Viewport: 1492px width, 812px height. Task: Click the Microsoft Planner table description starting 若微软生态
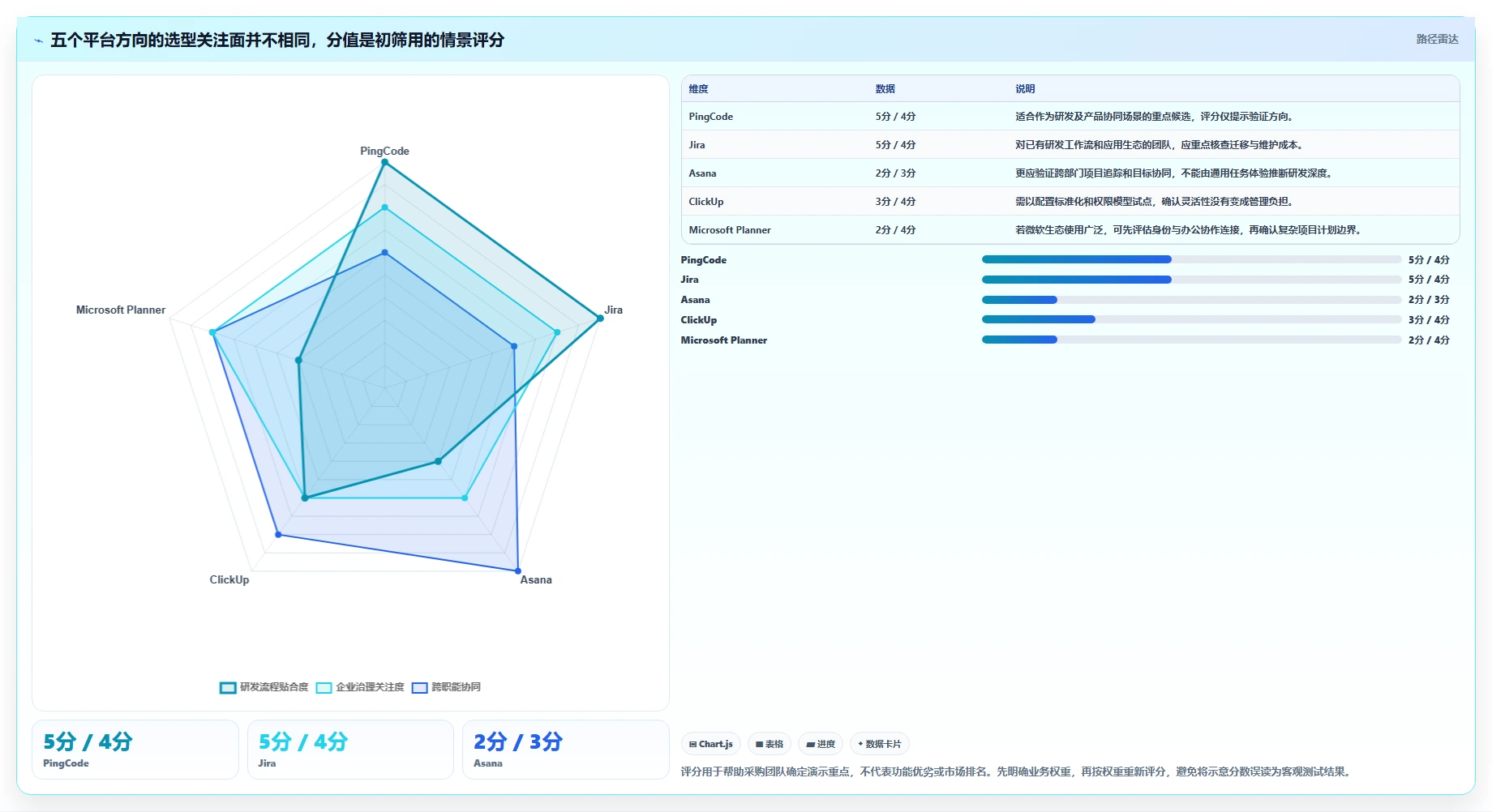pos(1190,230)
